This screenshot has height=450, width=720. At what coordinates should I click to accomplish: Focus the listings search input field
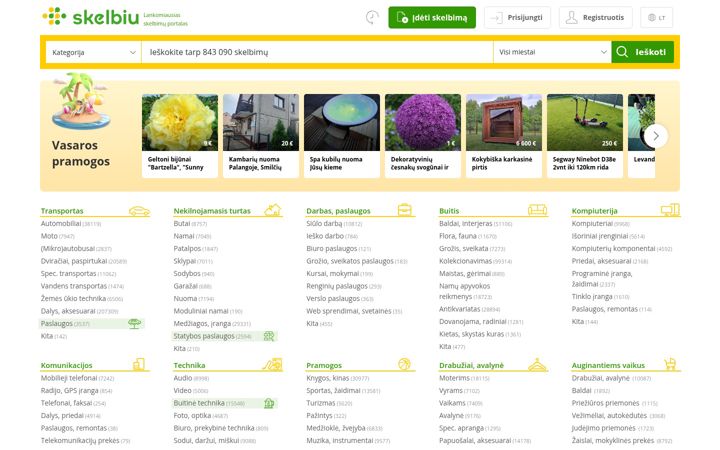coord(317,52)
